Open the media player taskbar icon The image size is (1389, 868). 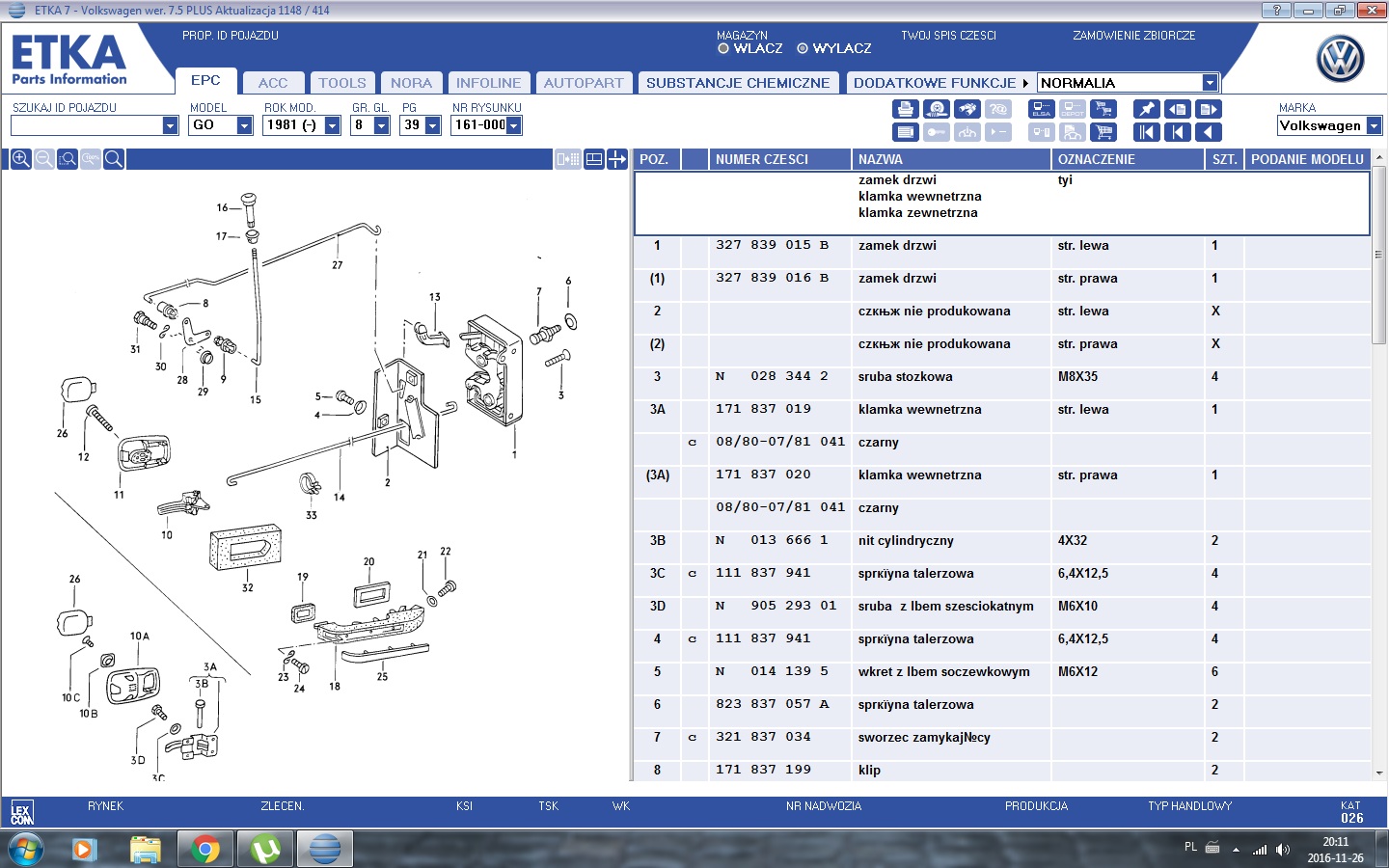pyautogui.click(x=85, y=849)
